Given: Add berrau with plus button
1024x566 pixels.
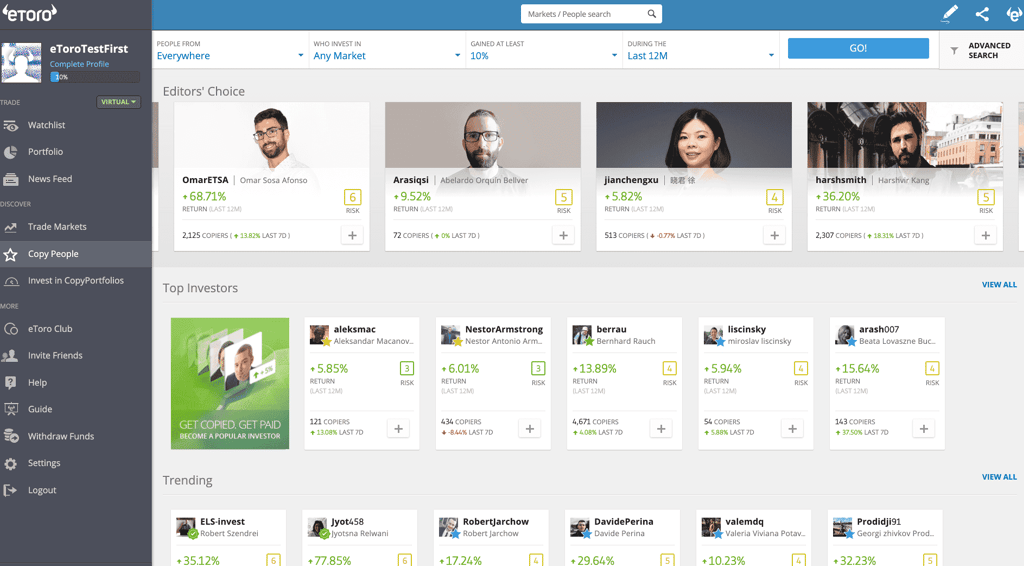Looking at the screenshot, I should pyautogui.click(x=661, y=429).
